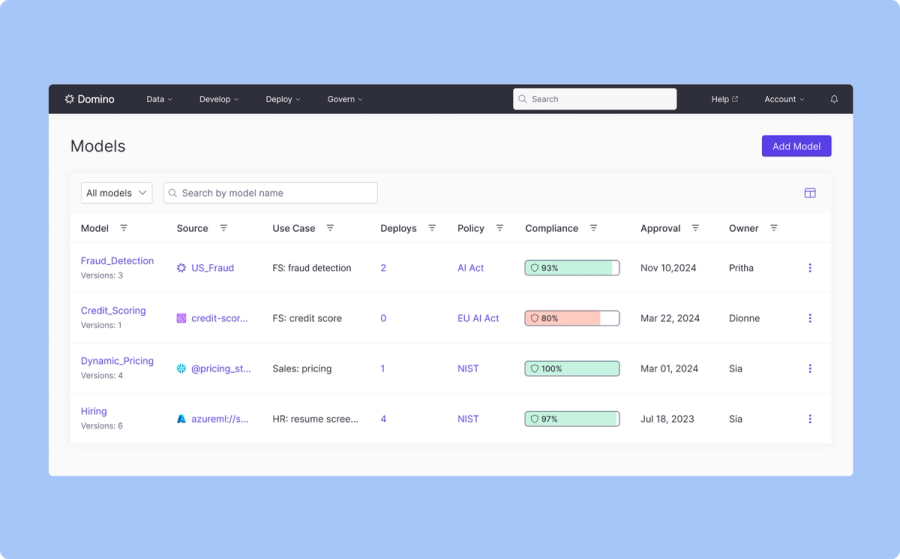Click the Add Model button

pyautogui.click(x=796, y=146)
